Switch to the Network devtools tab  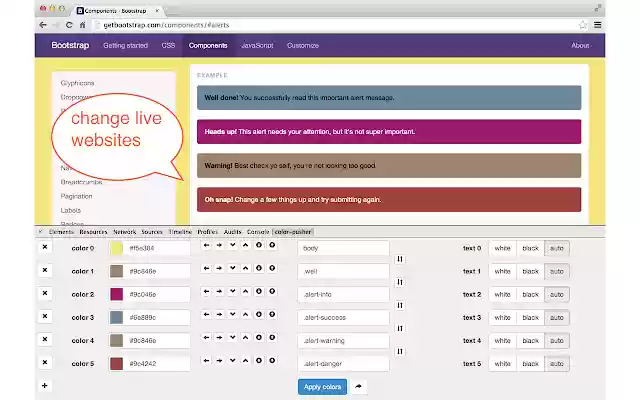click(124, 232)
